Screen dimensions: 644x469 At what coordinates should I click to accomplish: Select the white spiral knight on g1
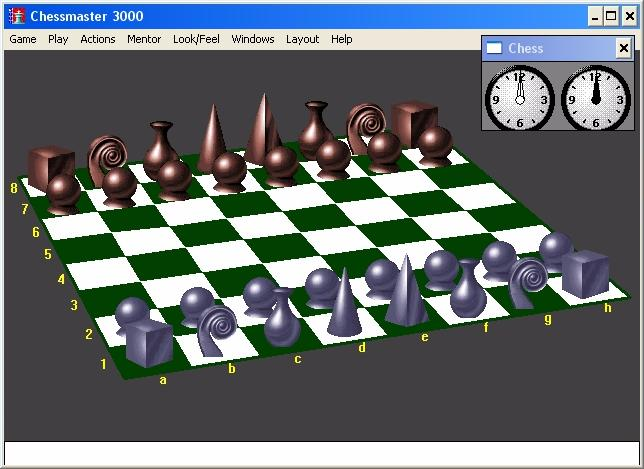529,283
